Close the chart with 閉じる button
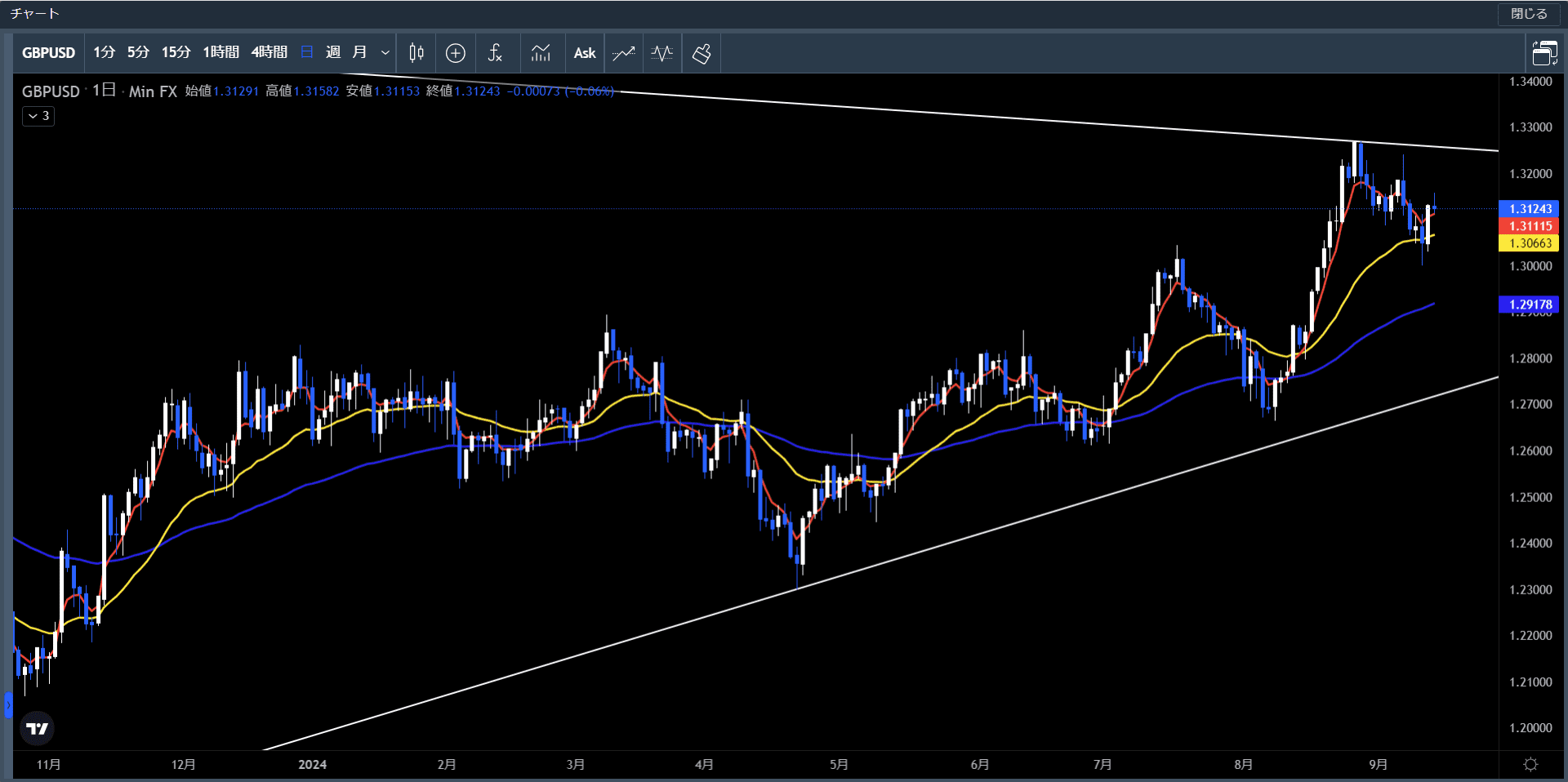 click(1529, 14)
